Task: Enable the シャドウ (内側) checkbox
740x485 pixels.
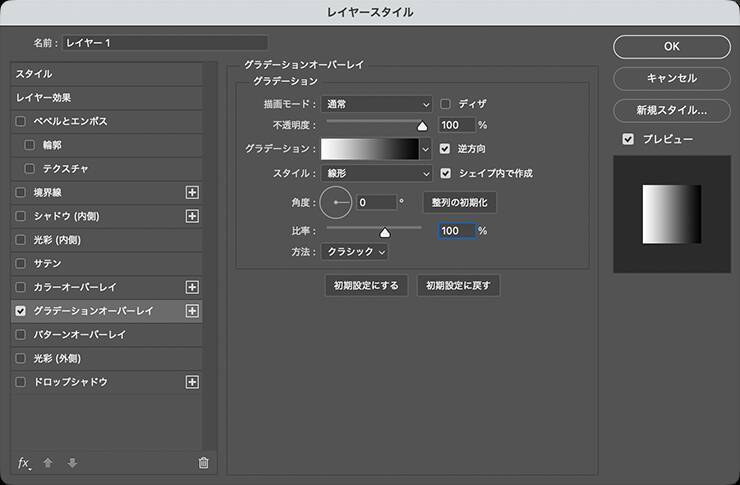Action: click(20, 216)
